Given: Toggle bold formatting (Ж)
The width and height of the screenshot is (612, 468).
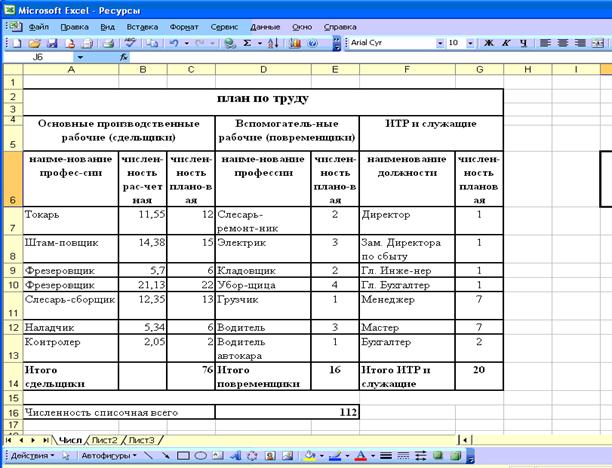Looking at the screenshot, I should click(x=488, y=43).
